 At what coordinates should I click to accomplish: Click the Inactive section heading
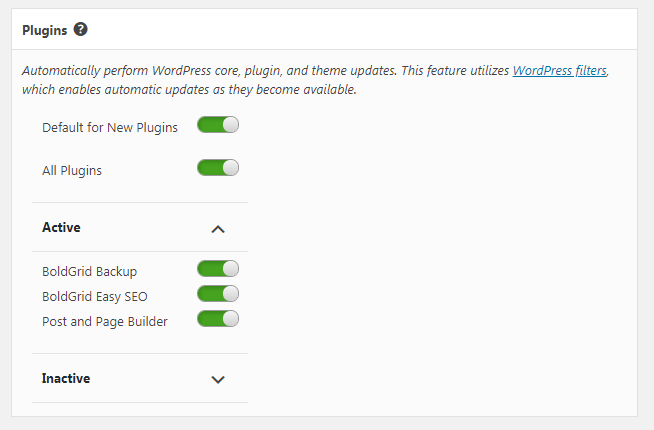[66, 378]
